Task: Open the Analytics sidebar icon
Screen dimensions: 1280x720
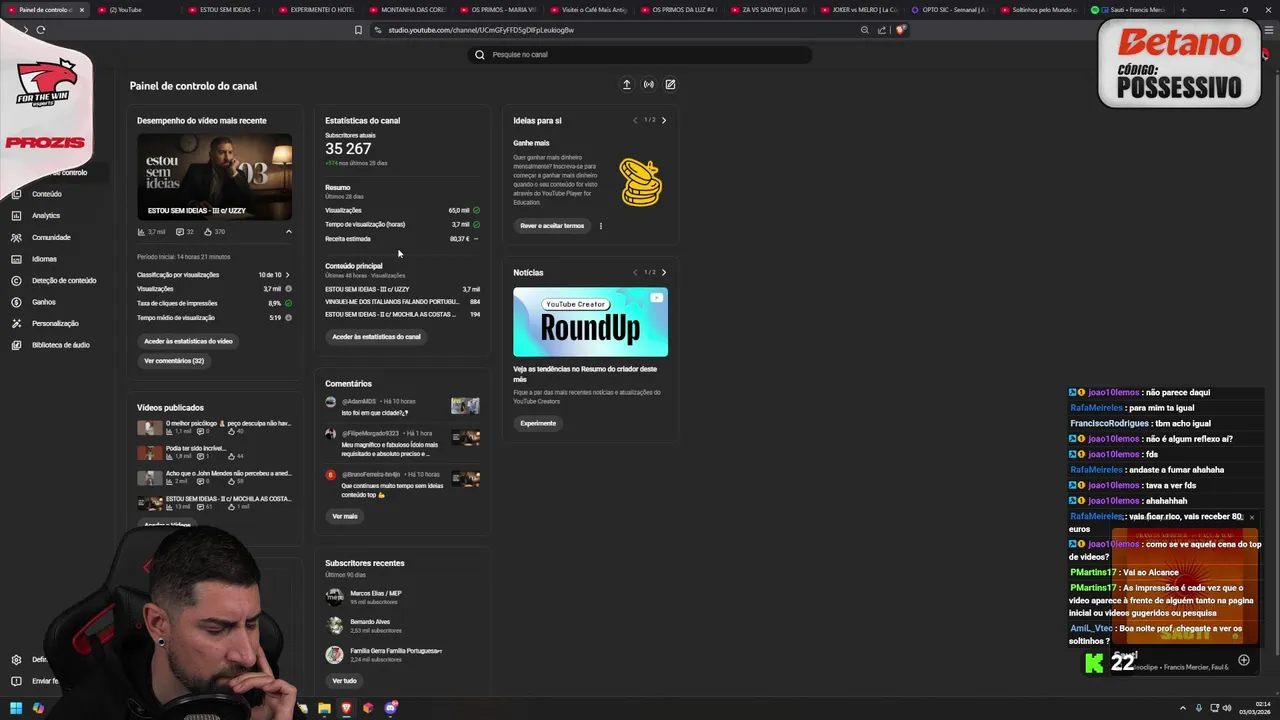Action: click(x=16, y=215)
